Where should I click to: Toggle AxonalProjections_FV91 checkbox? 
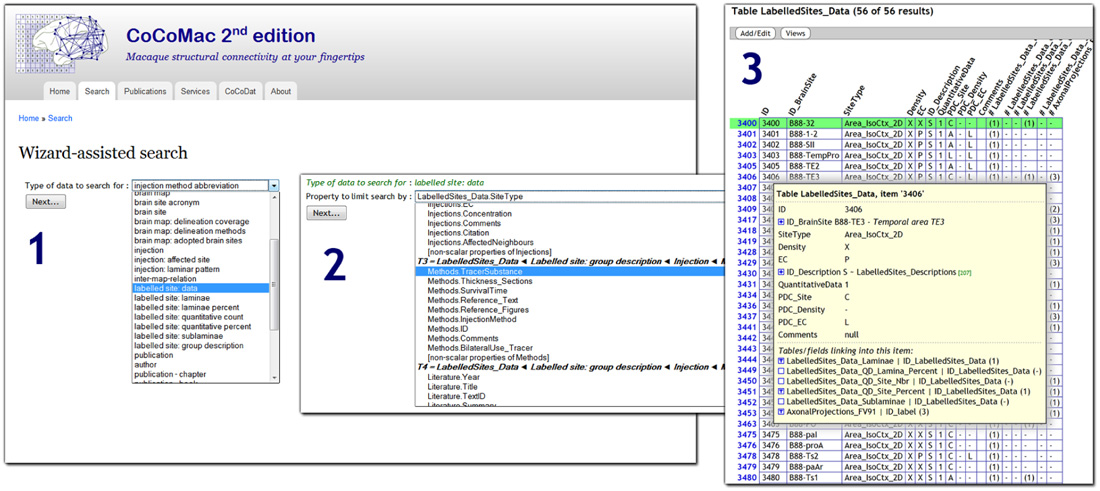(782, 412)
